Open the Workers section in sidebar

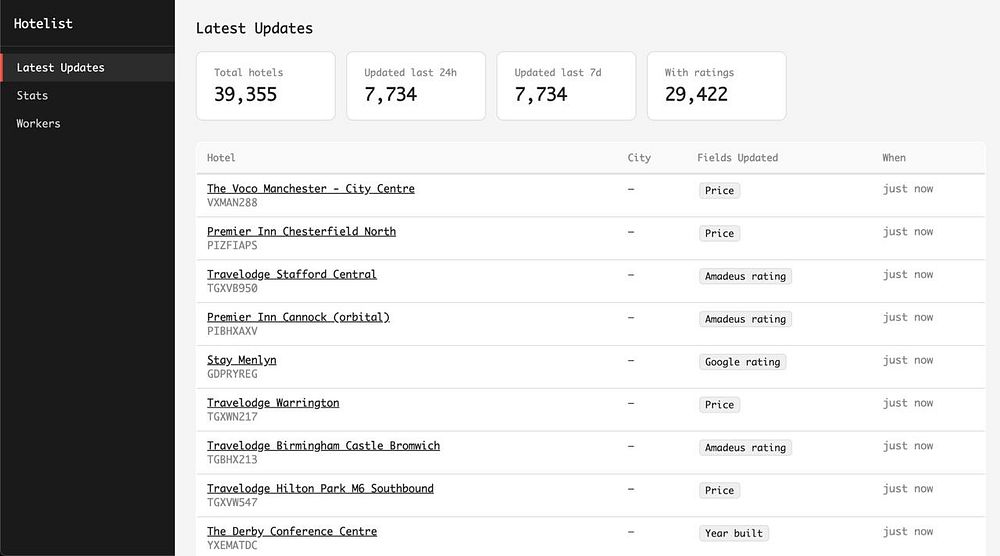39,124
